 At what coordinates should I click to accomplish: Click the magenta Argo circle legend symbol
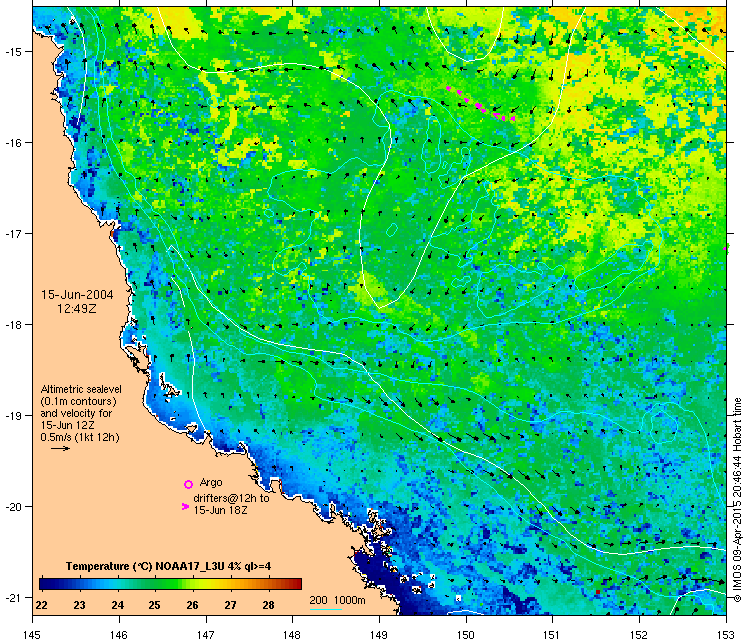pos(188,485)
